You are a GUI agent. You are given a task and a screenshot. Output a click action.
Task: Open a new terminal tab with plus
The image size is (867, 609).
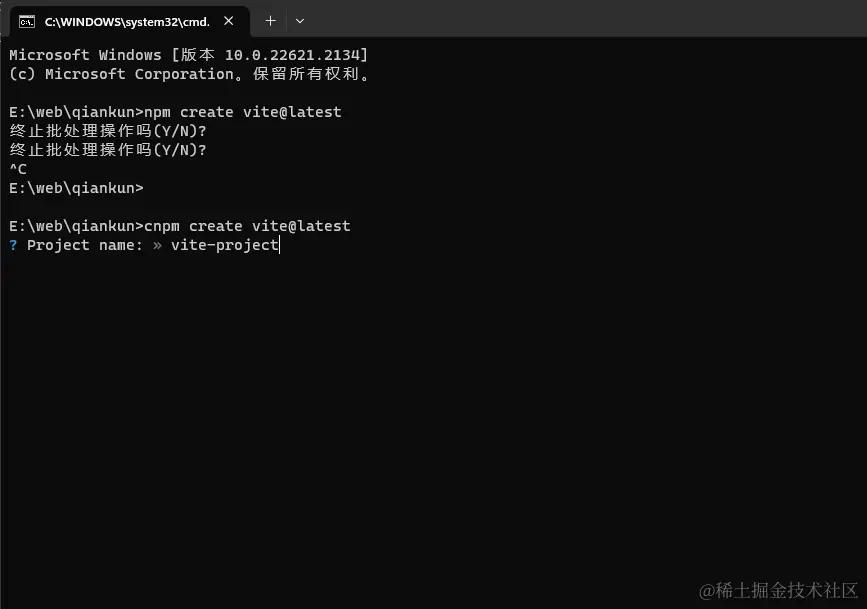coord(270,21)
